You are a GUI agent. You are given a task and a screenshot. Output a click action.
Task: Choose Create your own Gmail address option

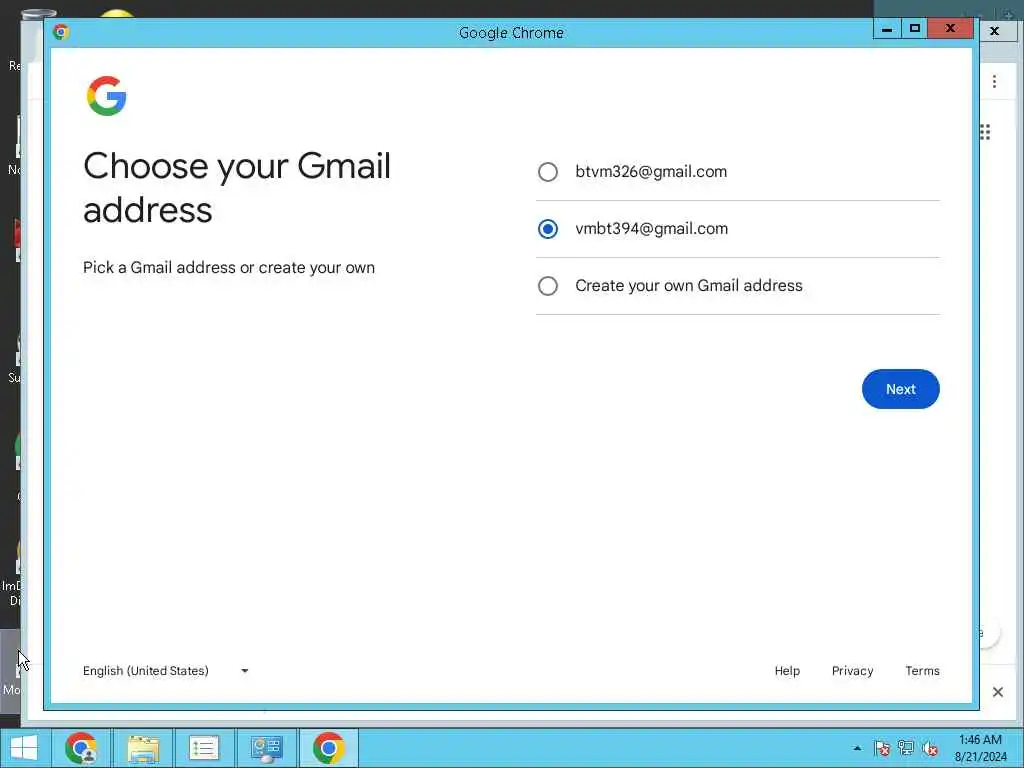(x=547, y=285)
